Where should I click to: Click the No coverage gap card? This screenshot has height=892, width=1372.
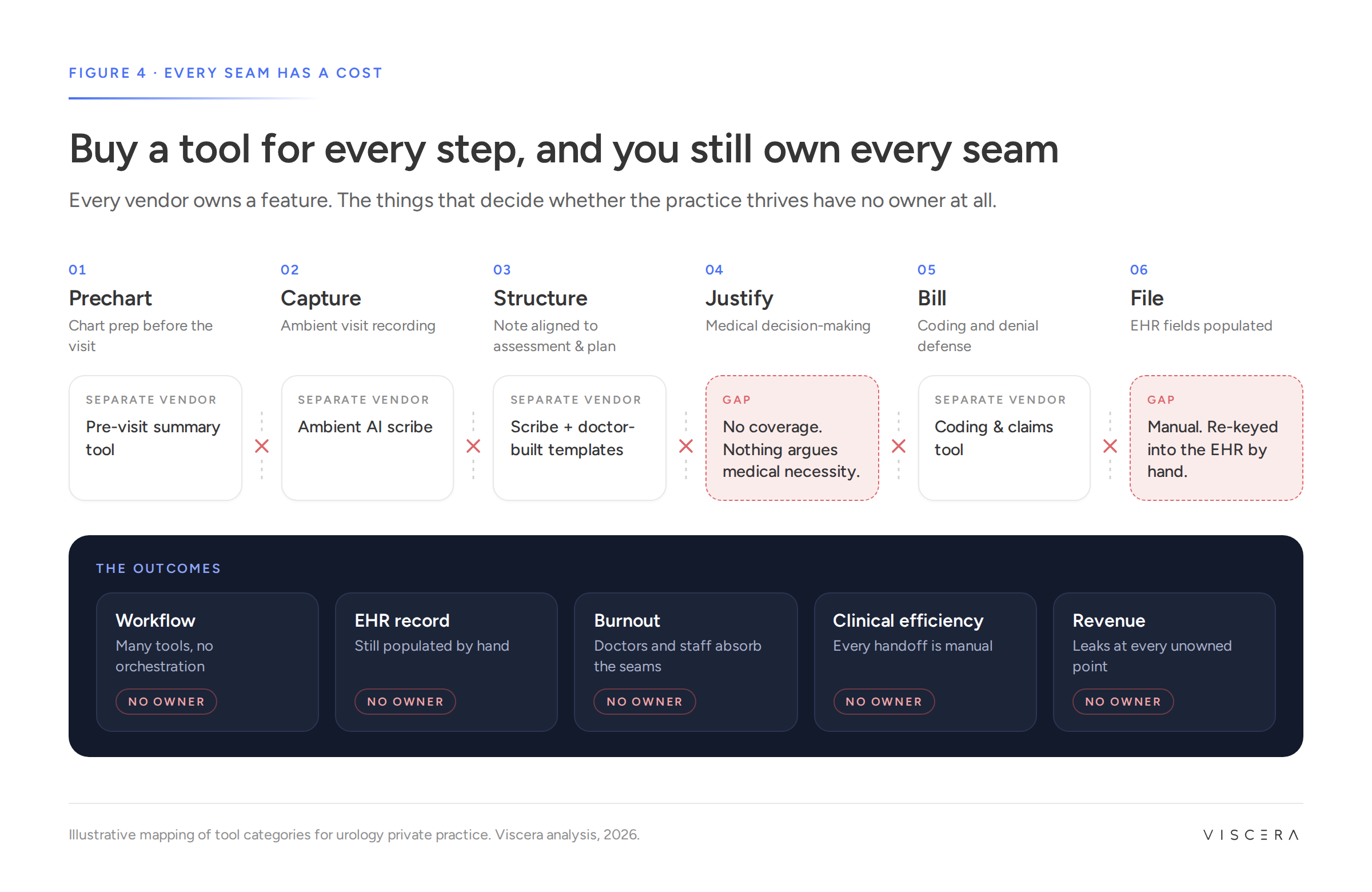(792, 437)
